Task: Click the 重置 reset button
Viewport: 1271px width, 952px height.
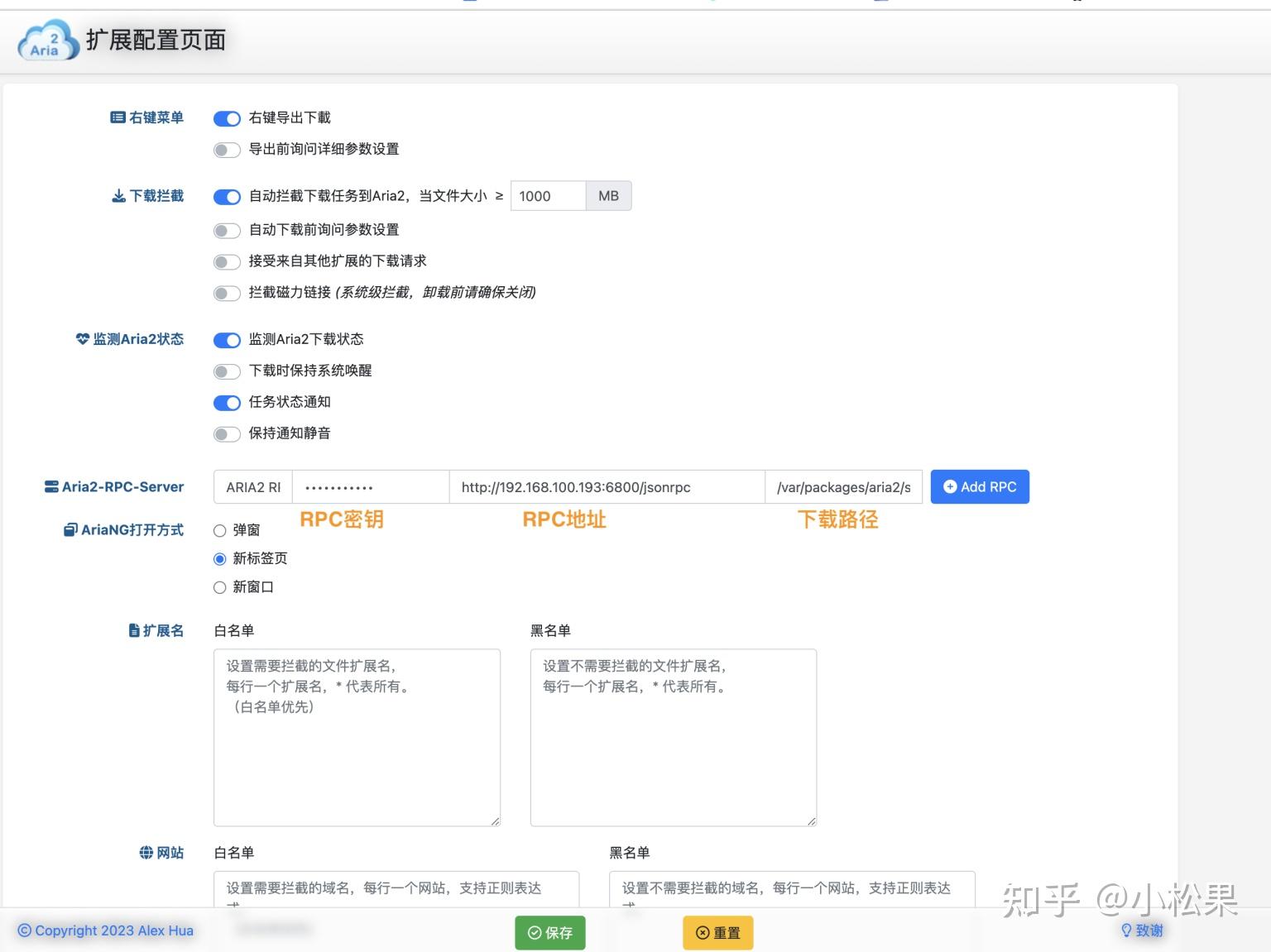Action: [717, 932]
